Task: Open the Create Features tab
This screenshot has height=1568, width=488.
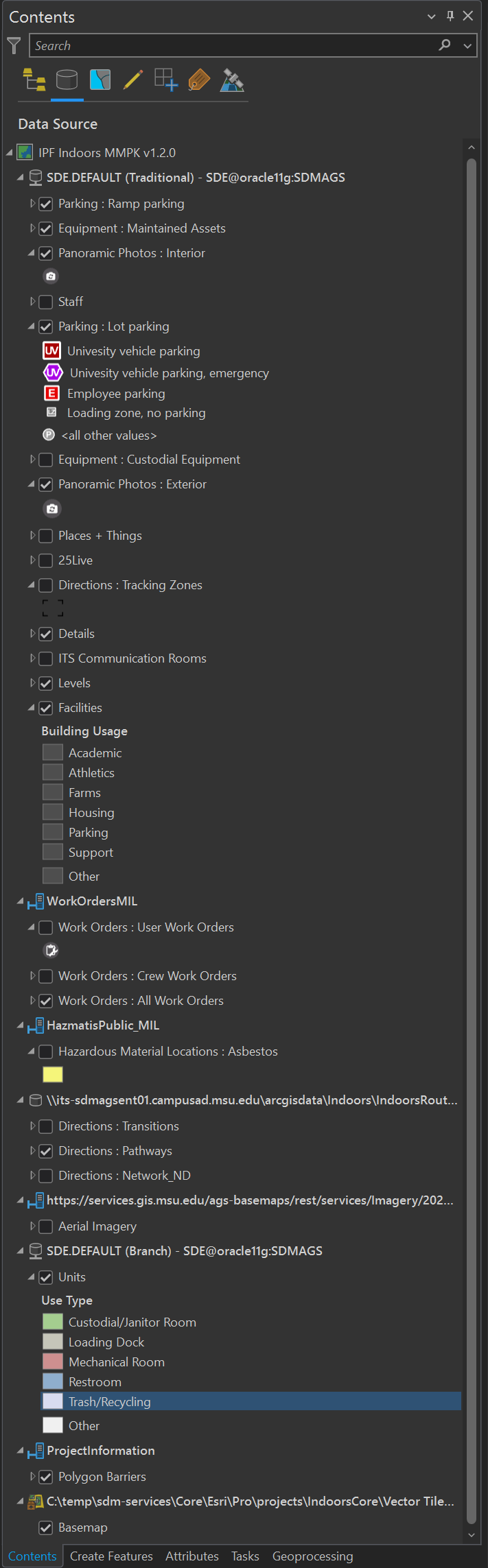Action: pyautogui.click(x=111, y=1556)
